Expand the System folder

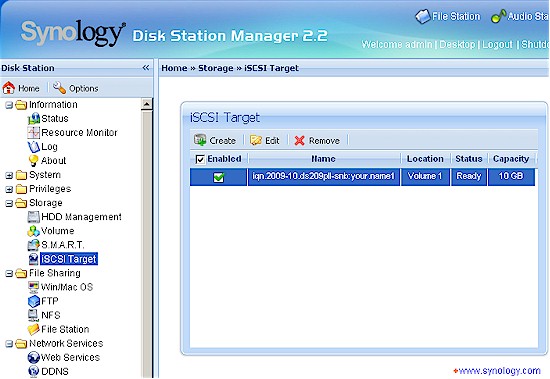click(x=9, y=175)
